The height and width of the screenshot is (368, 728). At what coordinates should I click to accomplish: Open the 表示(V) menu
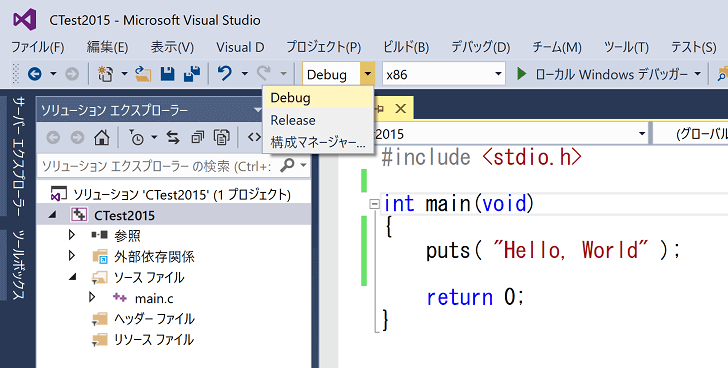172,47
